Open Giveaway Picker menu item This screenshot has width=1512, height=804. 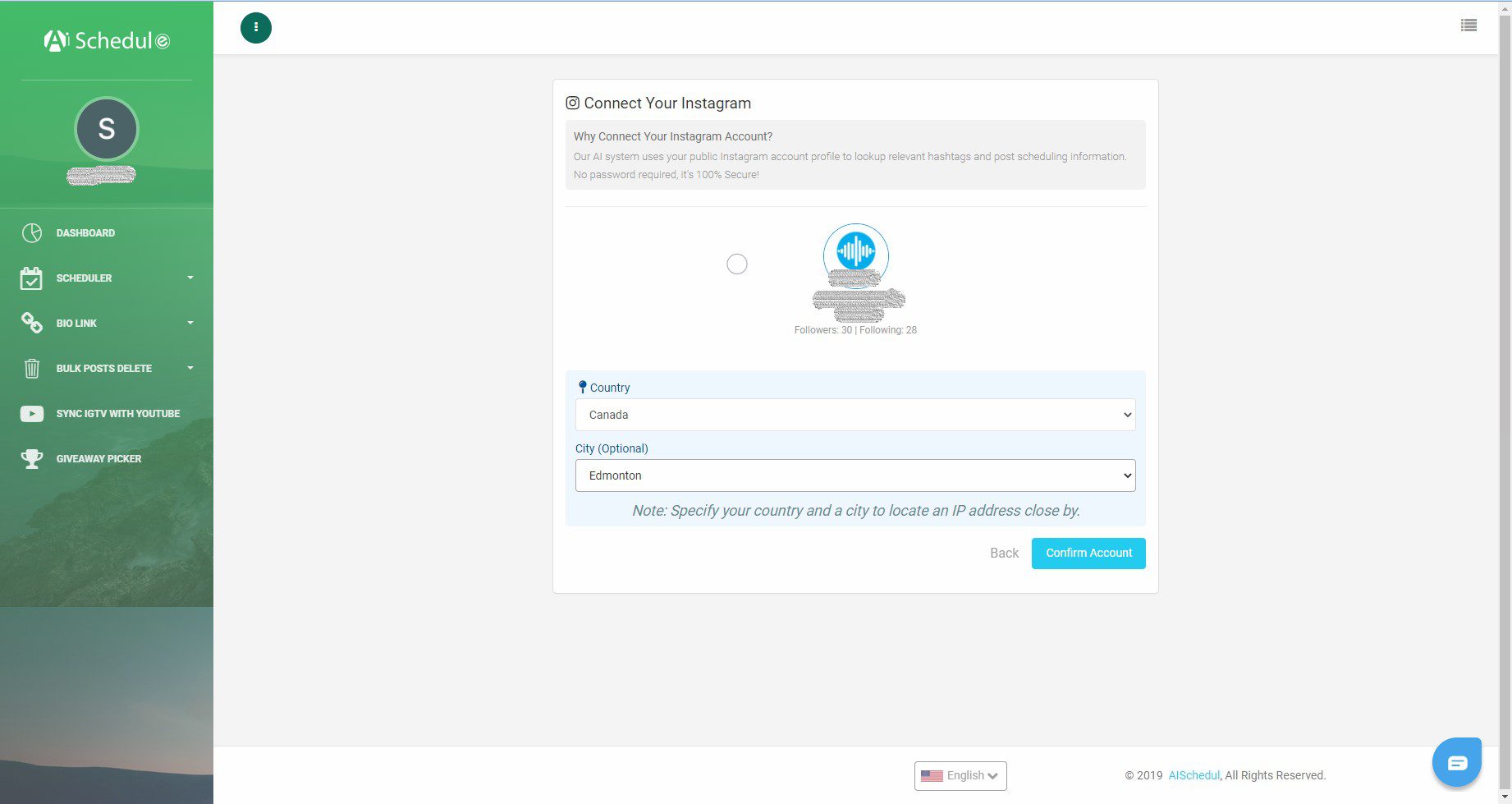coord(99,459)
